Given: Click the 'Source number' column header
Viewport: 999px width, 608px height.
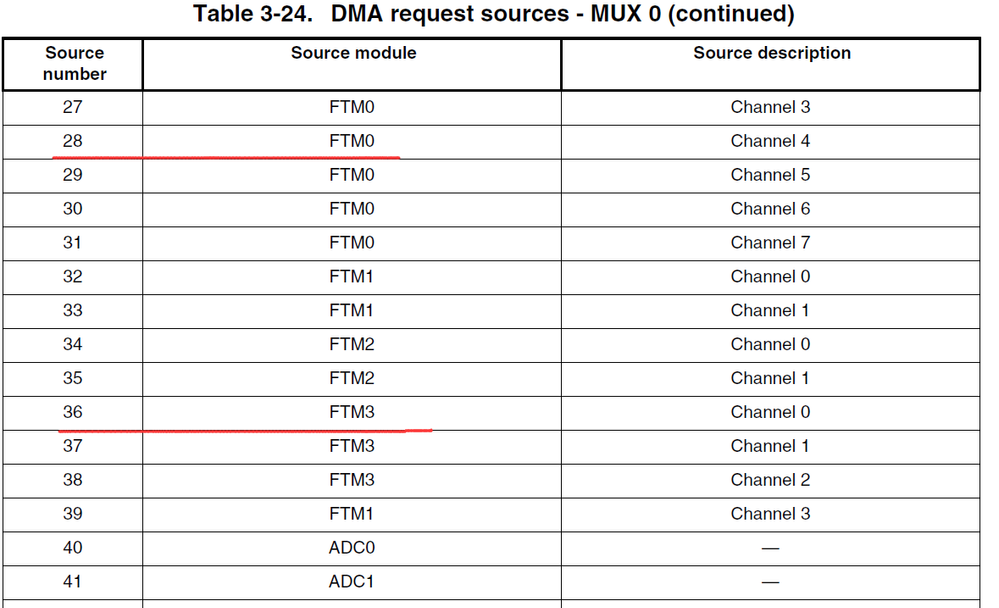Looking at the screenshot, I should (x=74, y=63).
